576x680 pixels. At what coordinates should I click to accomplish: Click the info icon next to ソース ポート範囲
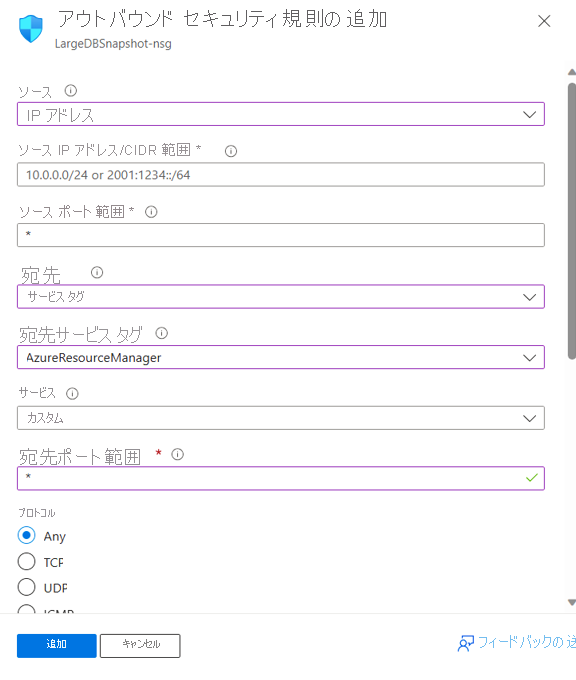[x=151, y=212]
